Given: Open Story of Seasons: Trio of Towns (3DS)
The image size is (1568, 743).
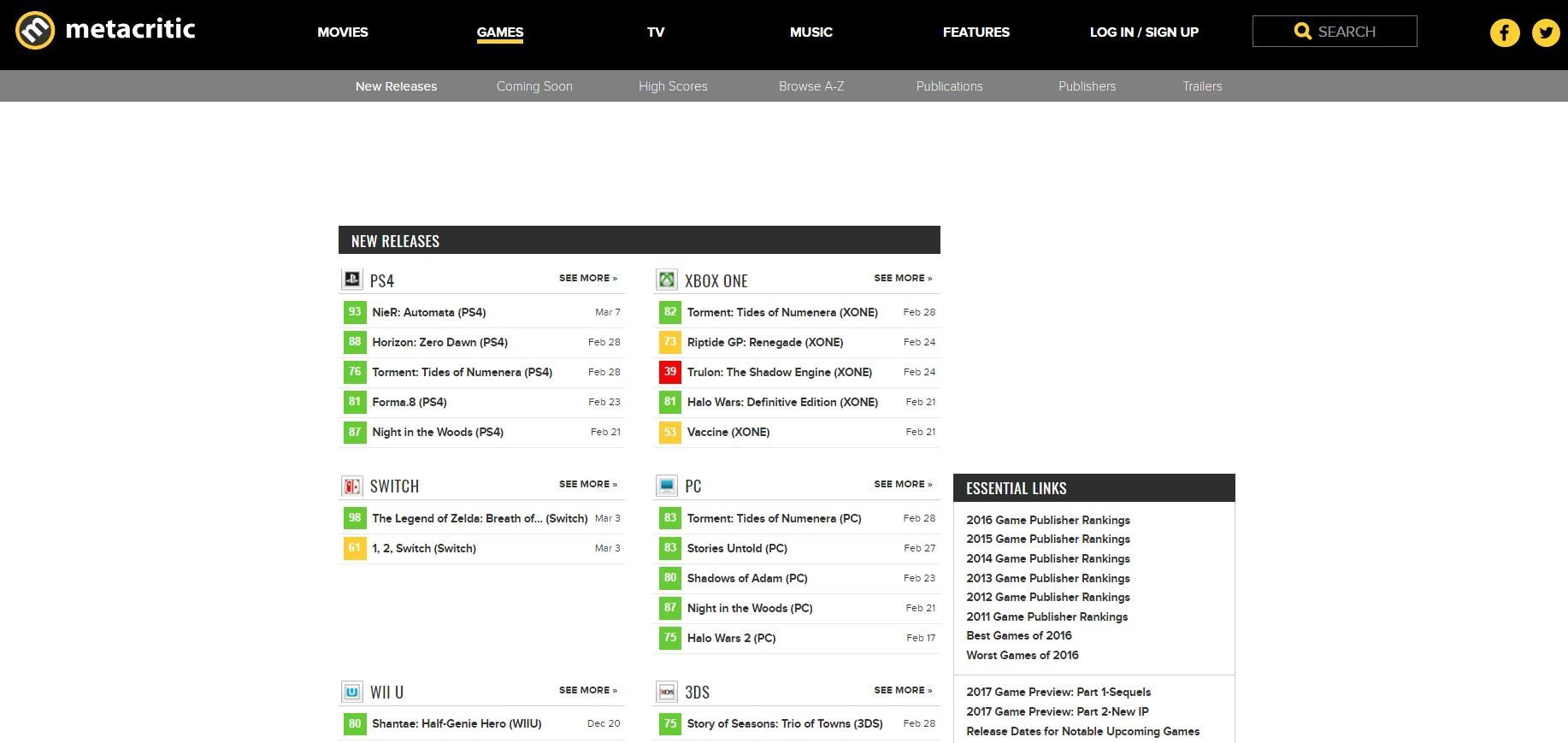Looking at the screenshot, I should coord(785,723).
